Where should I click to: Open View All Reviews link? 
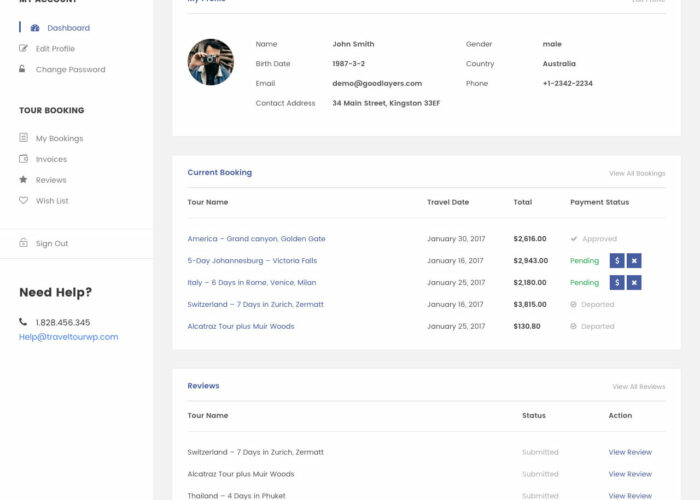[x=638, y=387]
